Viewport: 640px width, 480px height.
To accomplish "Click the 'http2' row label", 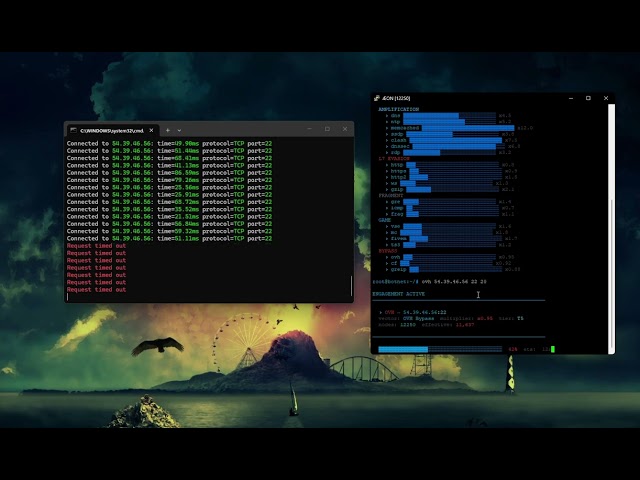I will [x=398, y=177].
